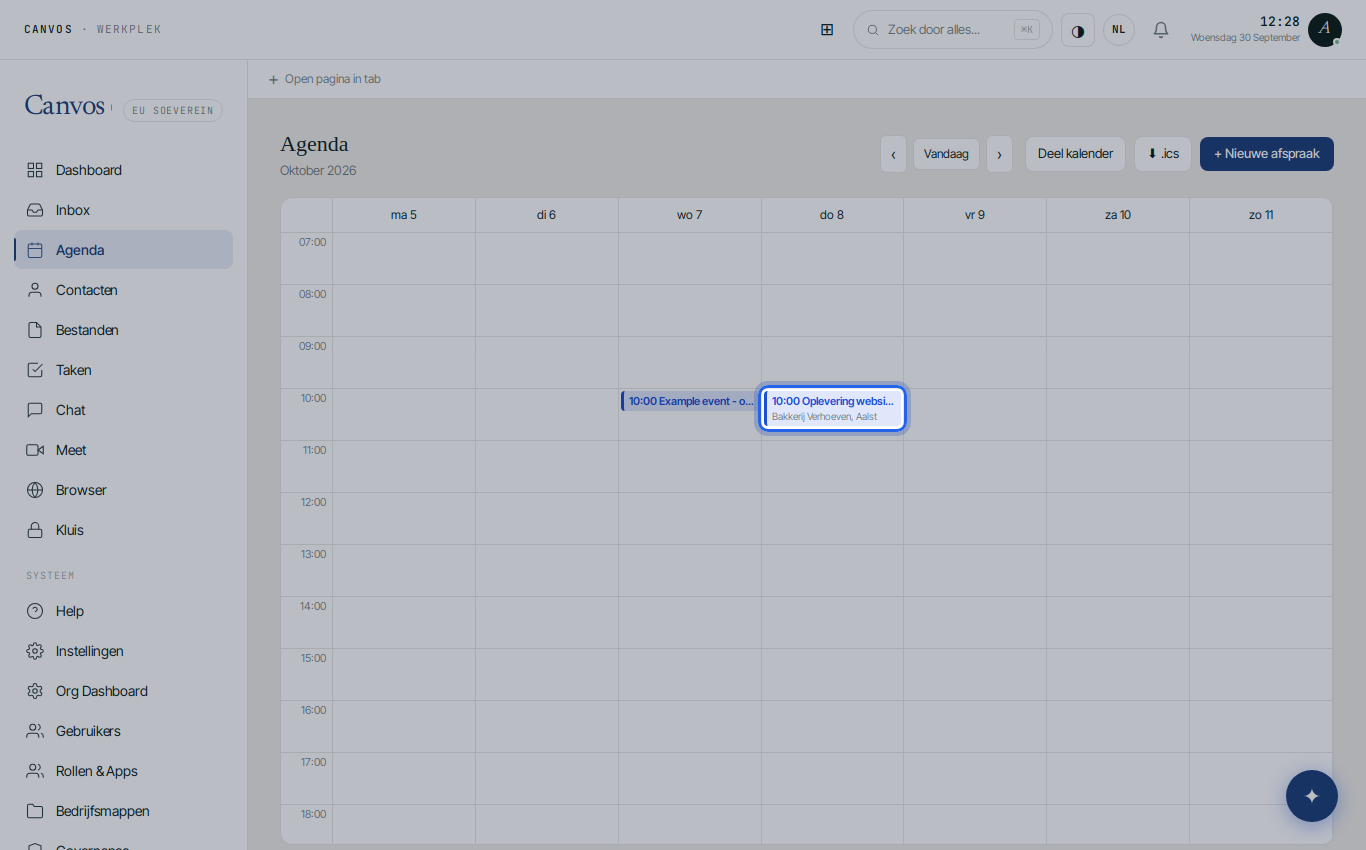Click the Deel kalender button
Viewport: 1366px width, 850px height.
[1076, 154]
